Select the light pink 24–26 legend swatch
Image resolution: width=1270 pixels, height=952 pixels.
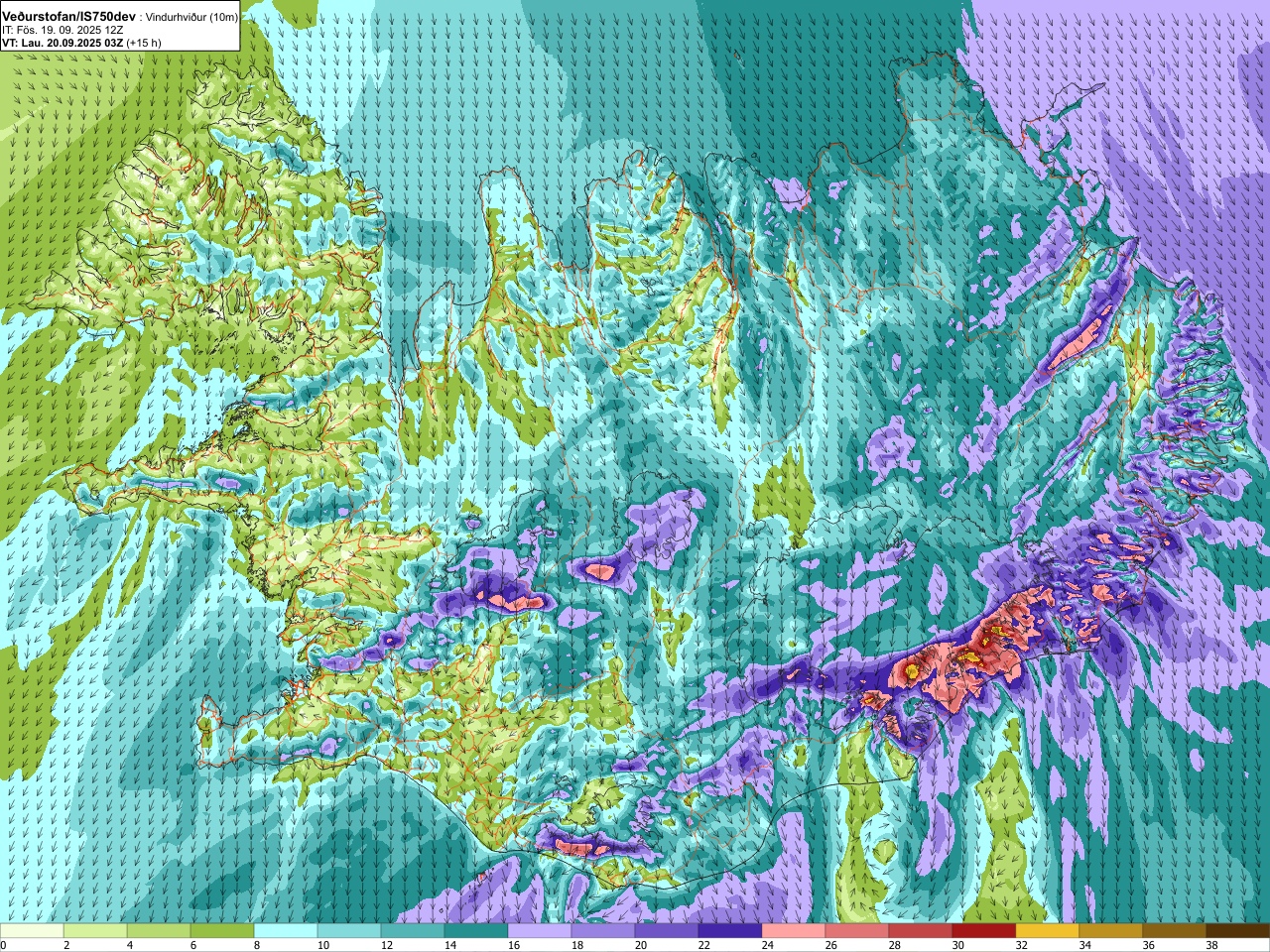click(794, 931)
